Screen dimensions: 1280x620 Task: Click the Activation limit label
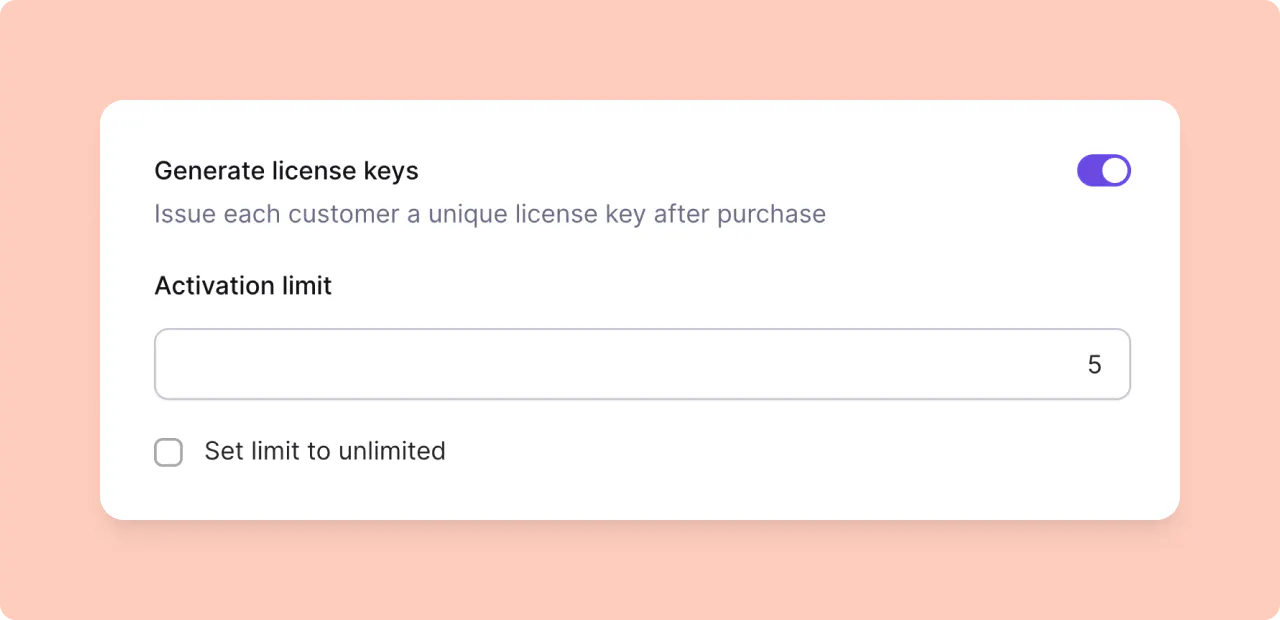tap(242, 286)
